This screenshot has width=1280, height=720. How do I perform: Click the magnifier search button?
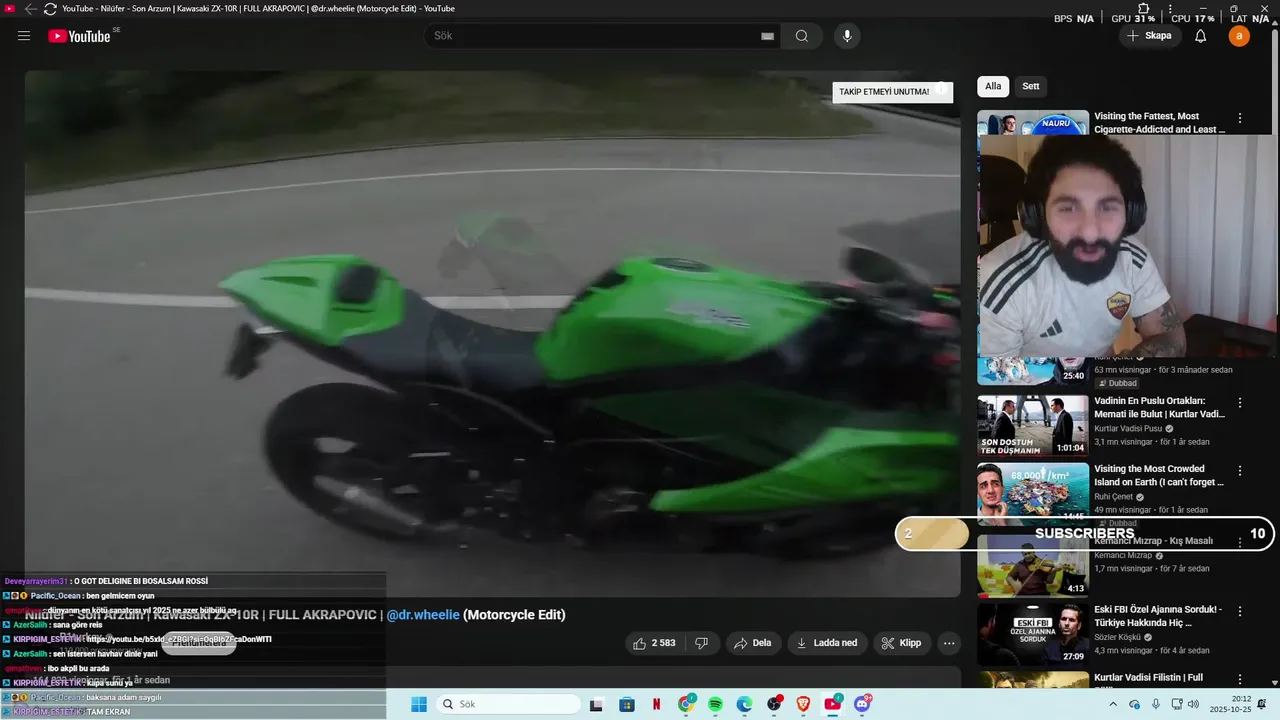[x=802, y=36]
